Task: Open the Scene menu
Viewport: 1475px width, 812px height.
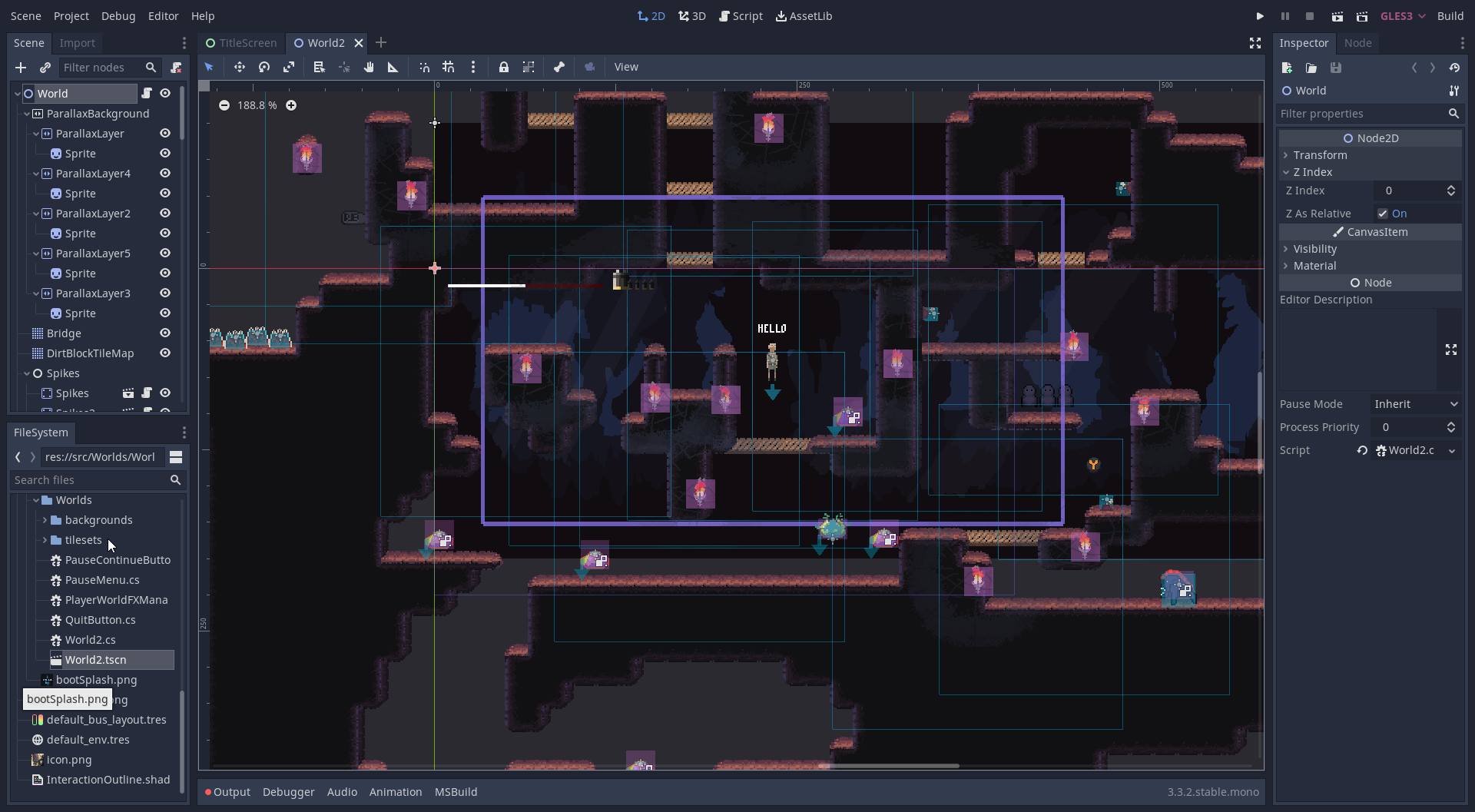Action: coord(26,16)
